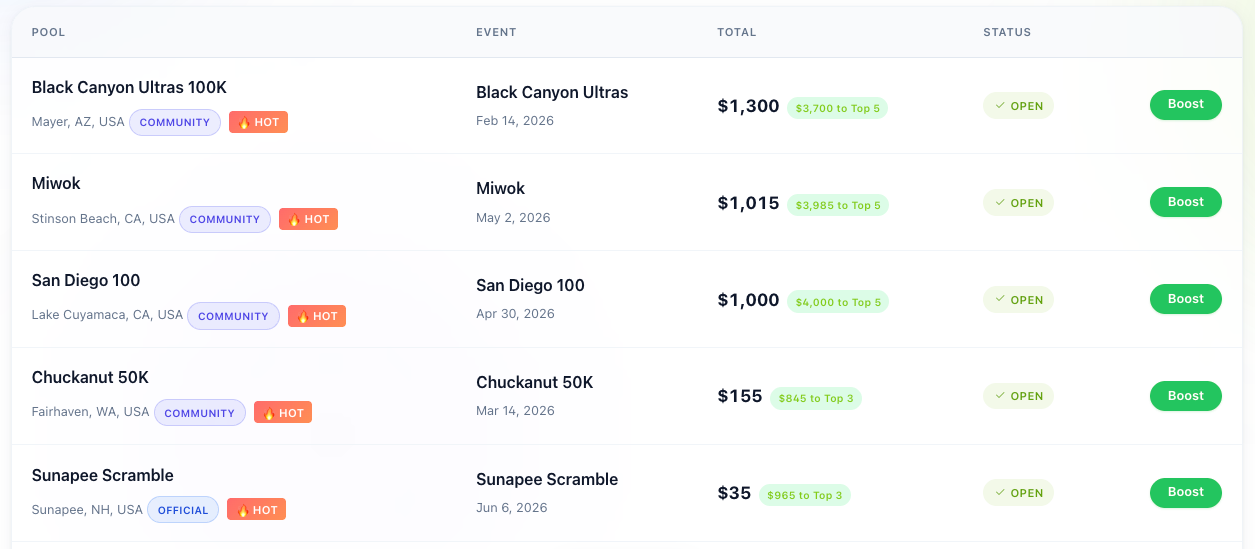Sort by the TOTAL column header

737,32
